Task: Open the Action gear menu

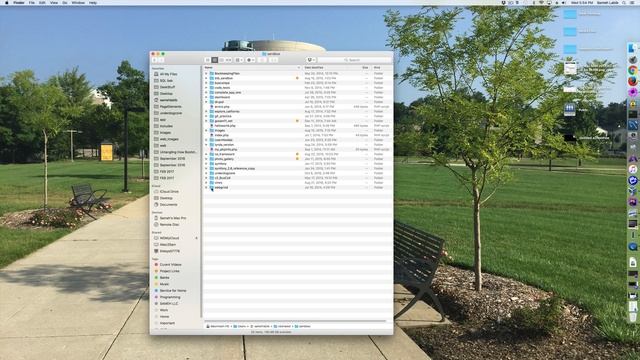Action: pyautogui.click(x=250, y=60)
